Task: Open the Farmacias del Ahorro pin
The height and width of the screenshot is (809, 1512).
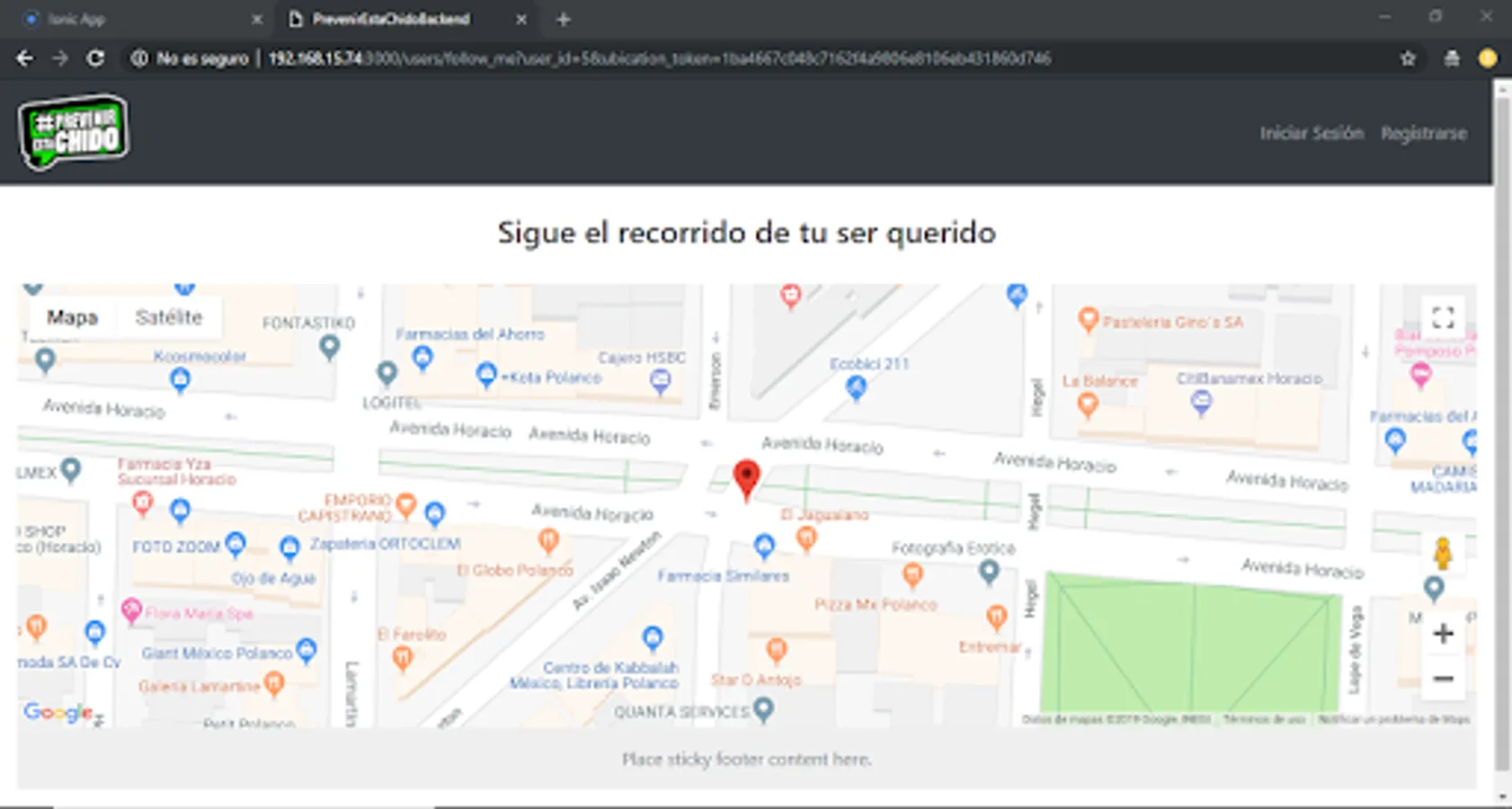Action: 422,359
